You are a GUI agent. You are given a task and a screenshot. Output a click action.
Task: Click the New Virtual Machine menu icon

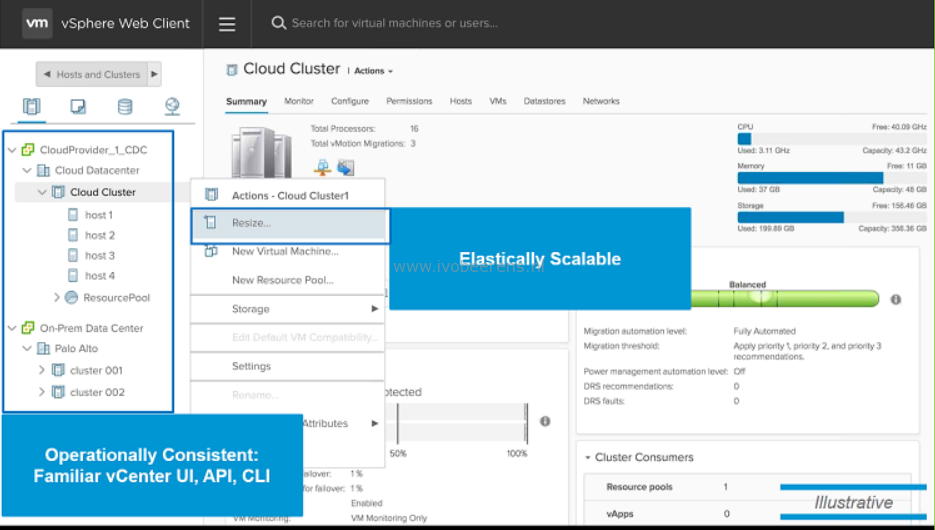tap(210, 251)
